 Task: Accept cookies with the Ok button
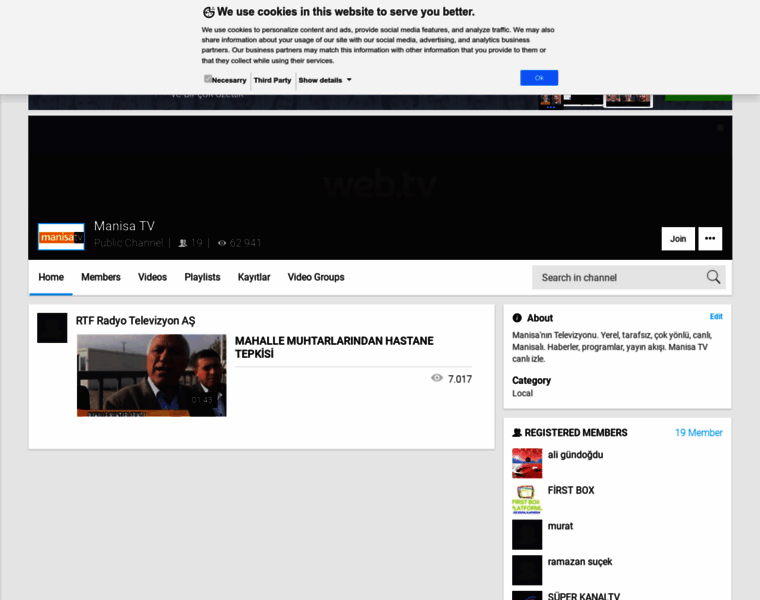coord(538,78)
